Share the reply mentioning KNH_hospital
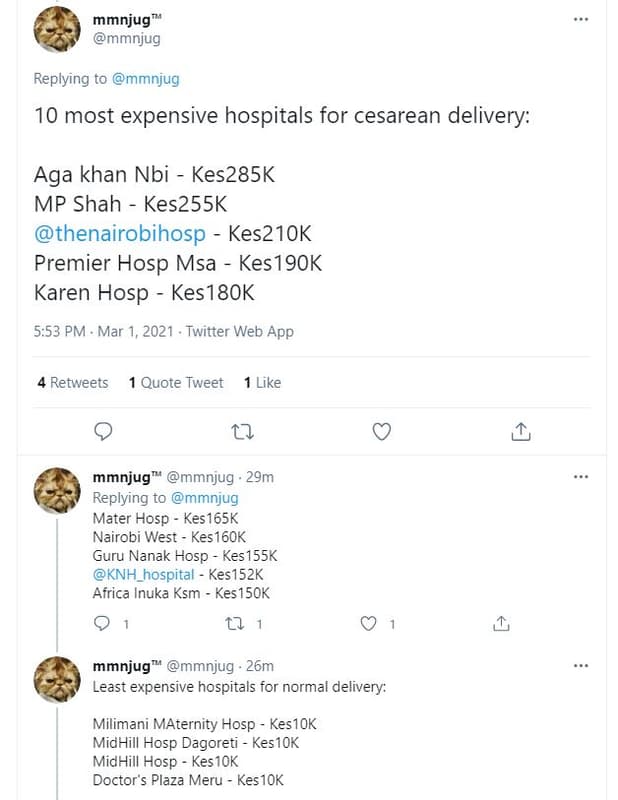 pos(500,623)
